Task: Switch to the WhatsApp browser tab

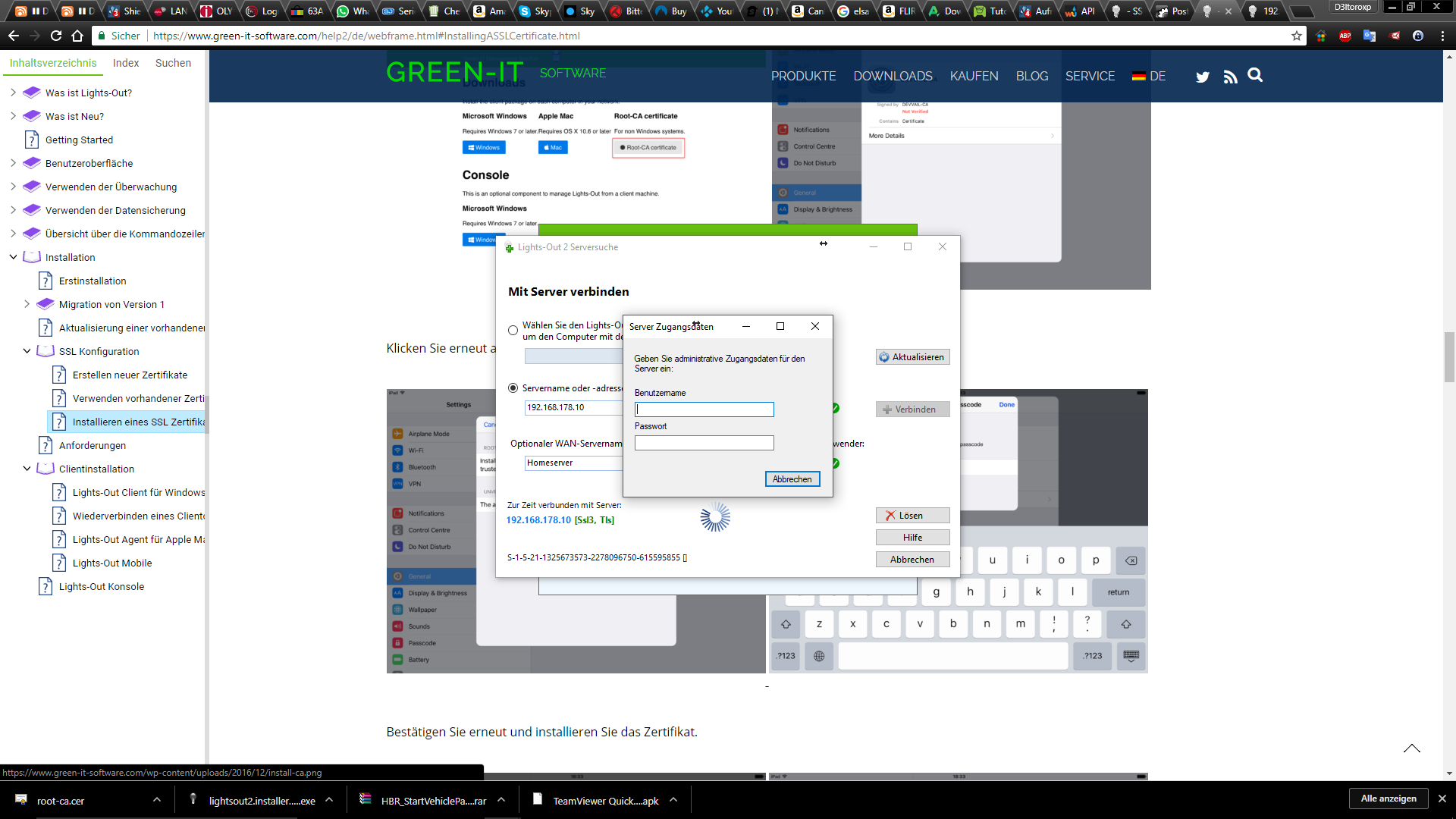Action: click(x=353, y=11)
